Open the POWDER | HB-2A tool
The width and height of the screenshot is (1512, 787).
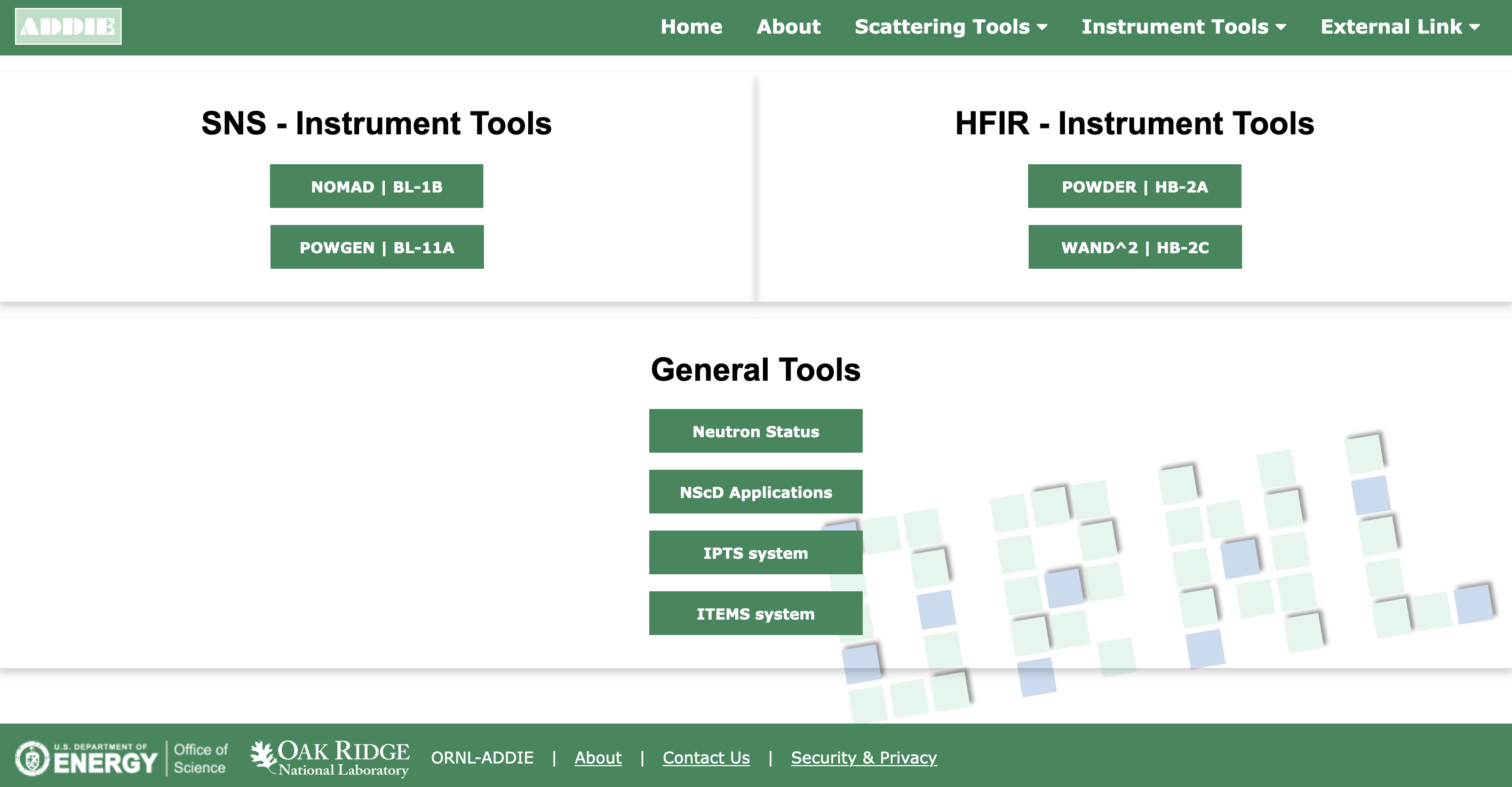[1134, 187]
